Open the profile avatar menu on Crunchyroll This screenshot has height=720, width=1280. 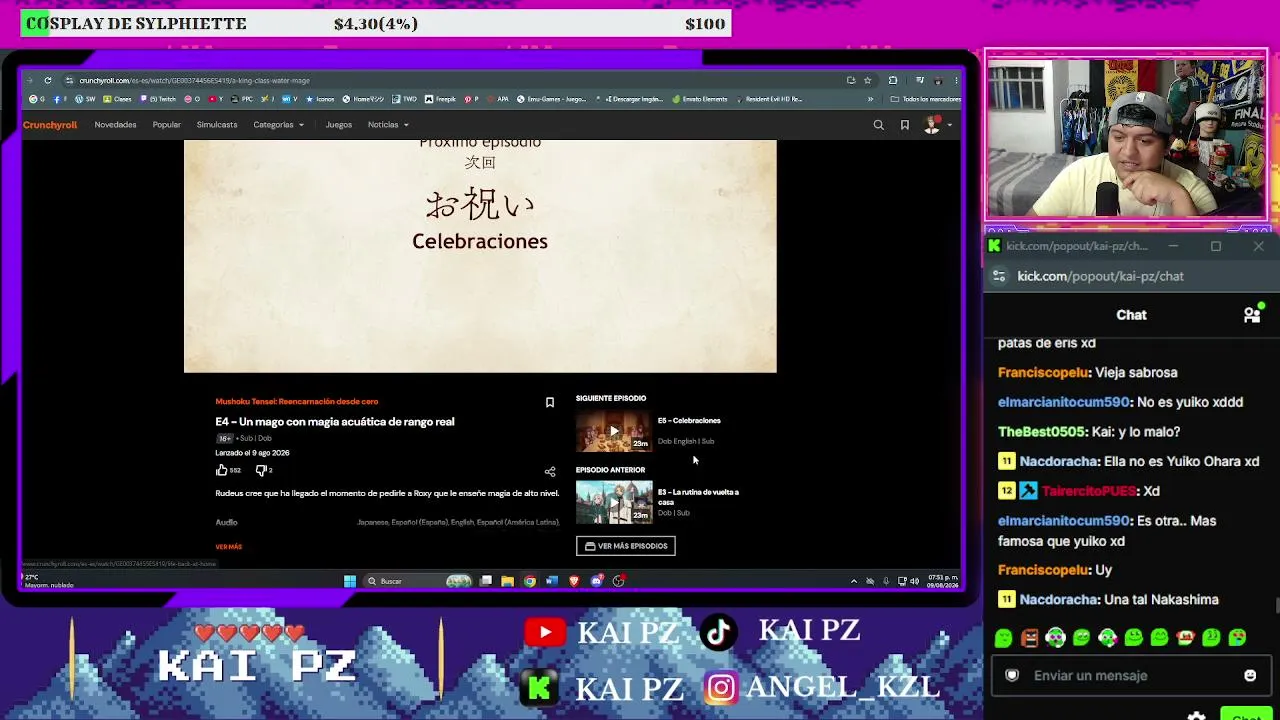tap(932, 125)
